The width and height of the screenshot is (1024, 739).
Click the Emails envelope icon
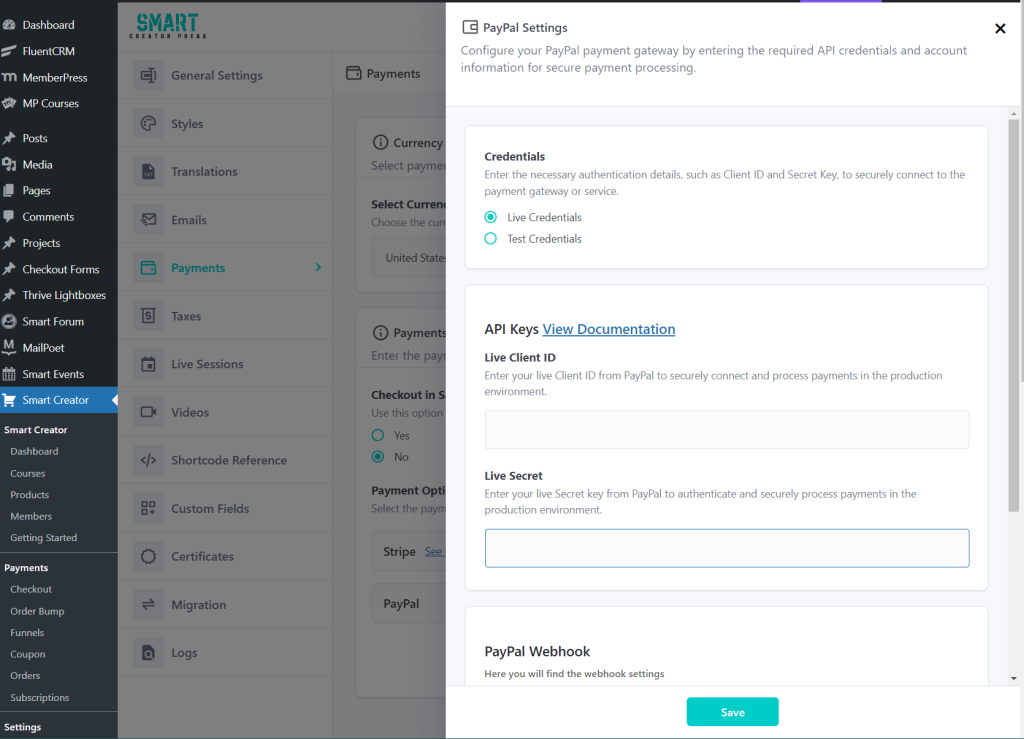[x=149, y=220]
